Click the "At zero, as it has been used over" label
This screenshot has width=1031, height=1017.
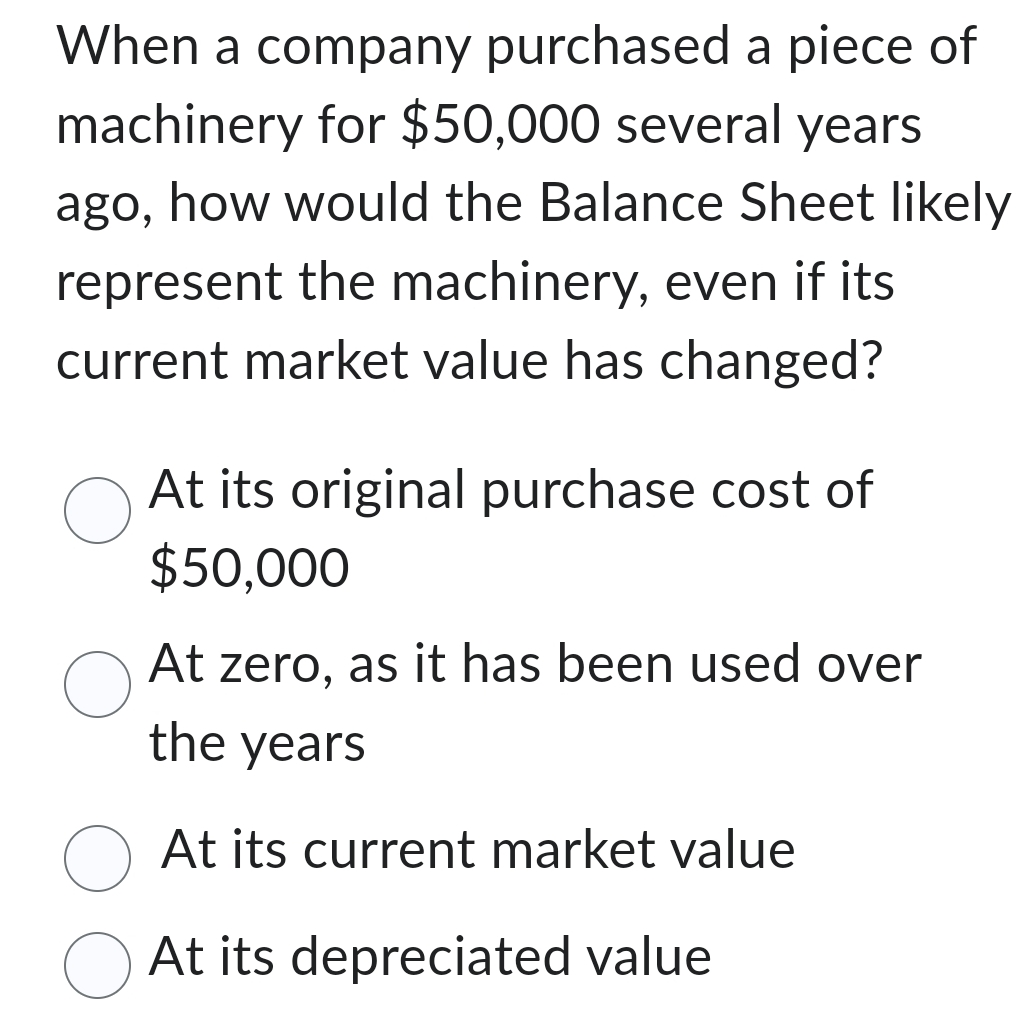click(x=535, y=664)
